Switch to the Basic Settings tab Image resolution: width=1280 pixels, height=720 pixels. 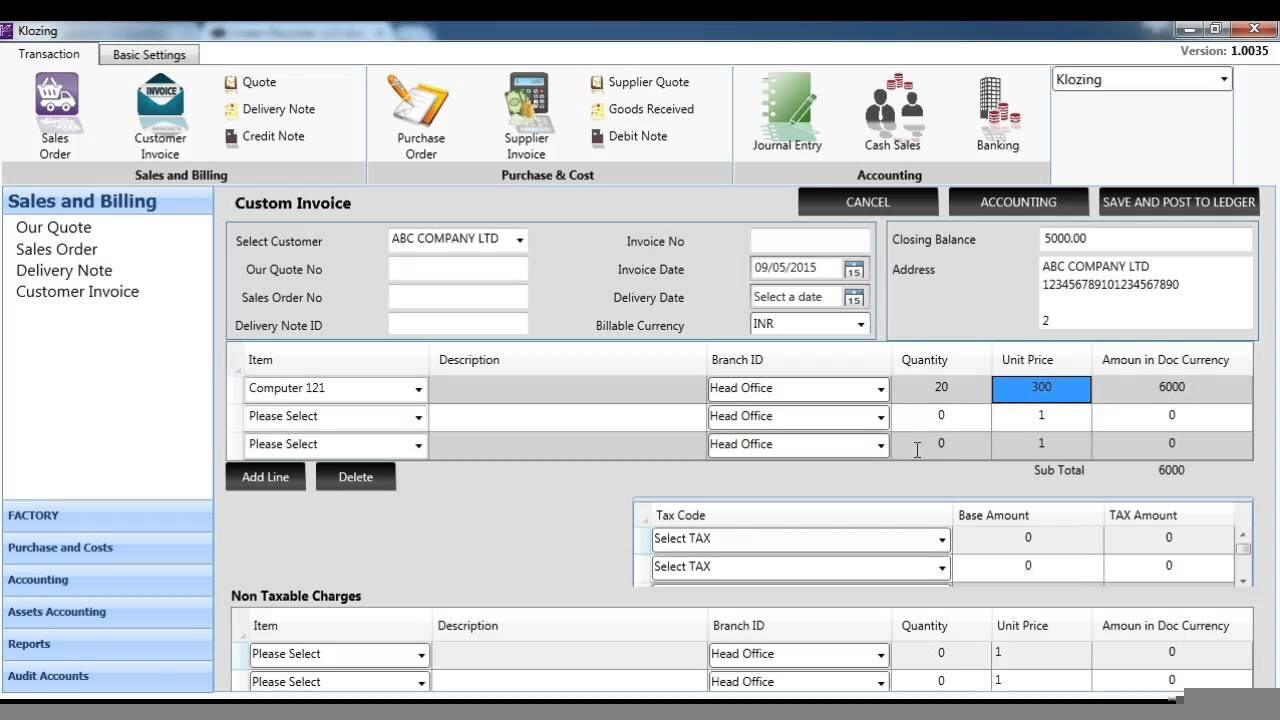[x=149, y=55]
